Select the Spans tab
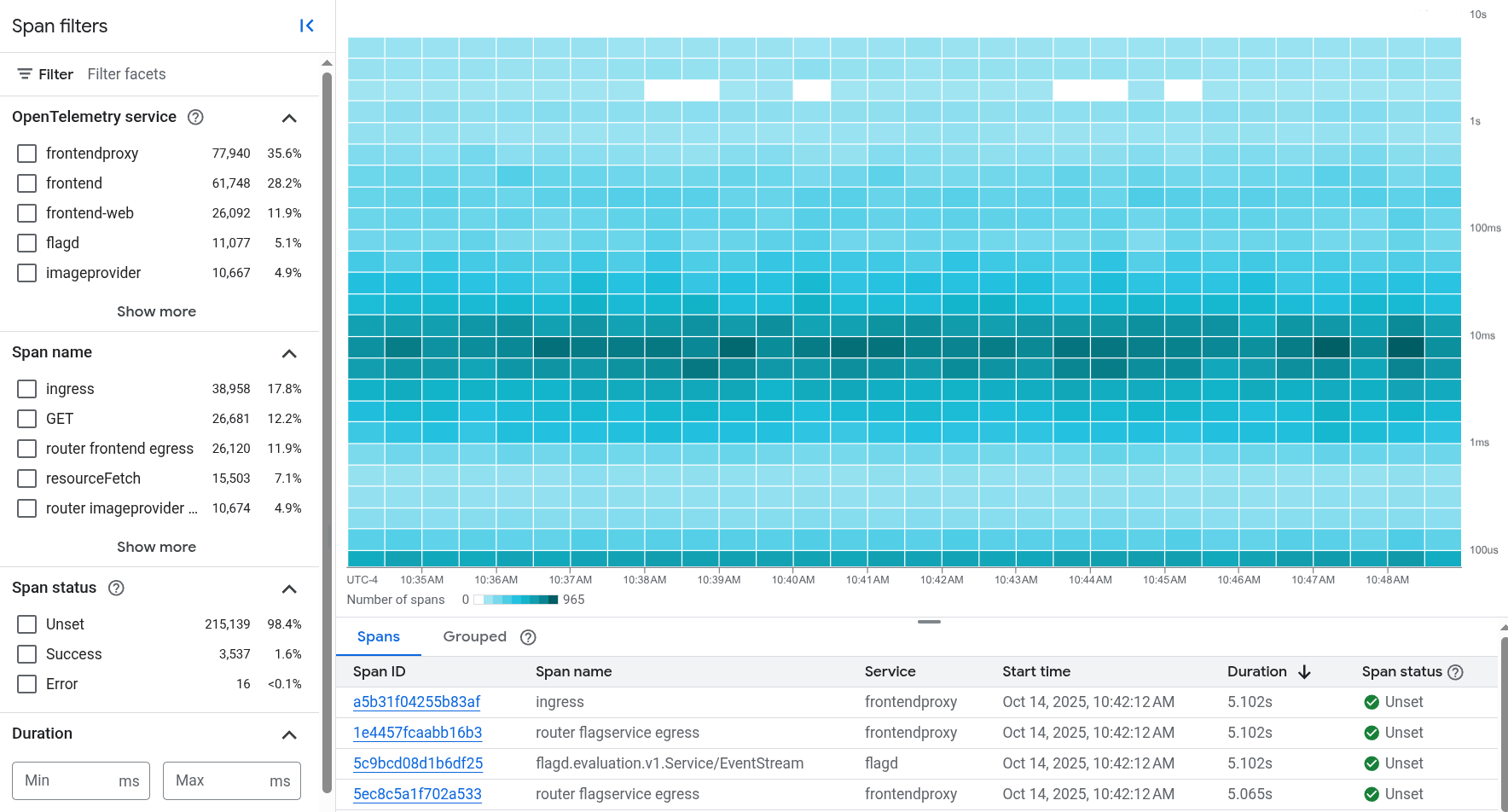 click(378, 636)
